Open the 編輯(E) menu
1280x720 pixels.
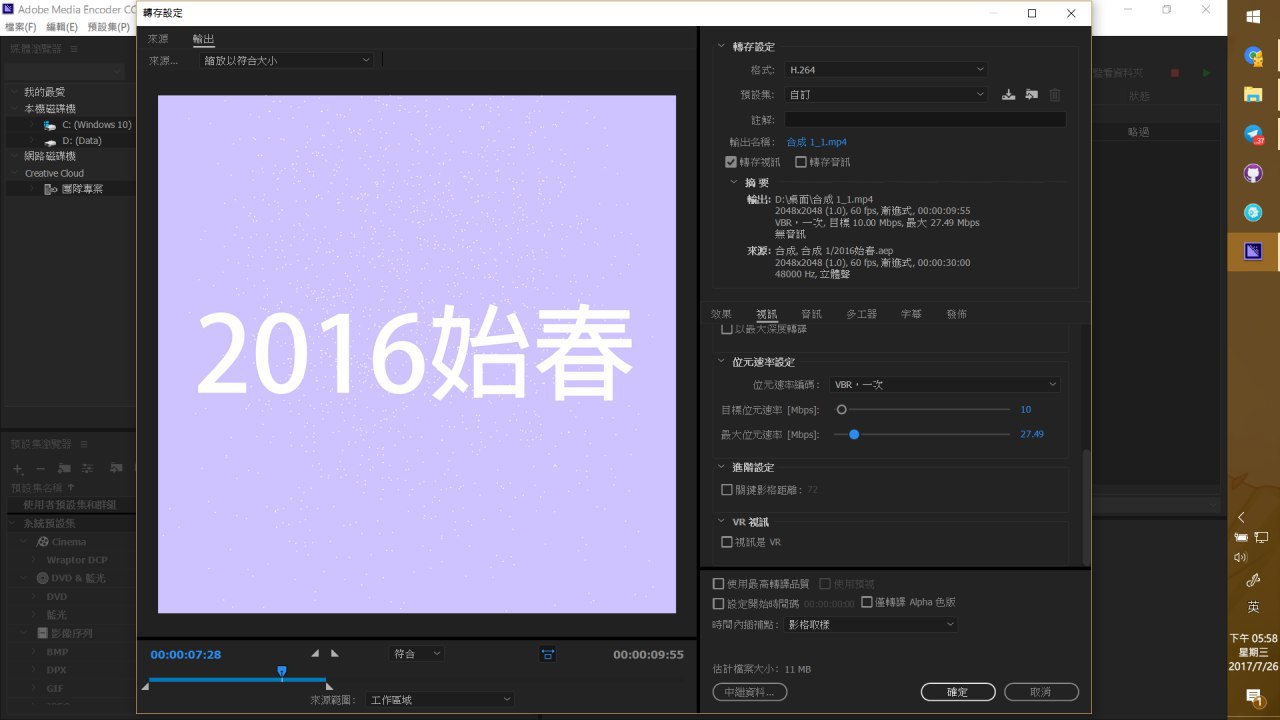click(62, 27)
